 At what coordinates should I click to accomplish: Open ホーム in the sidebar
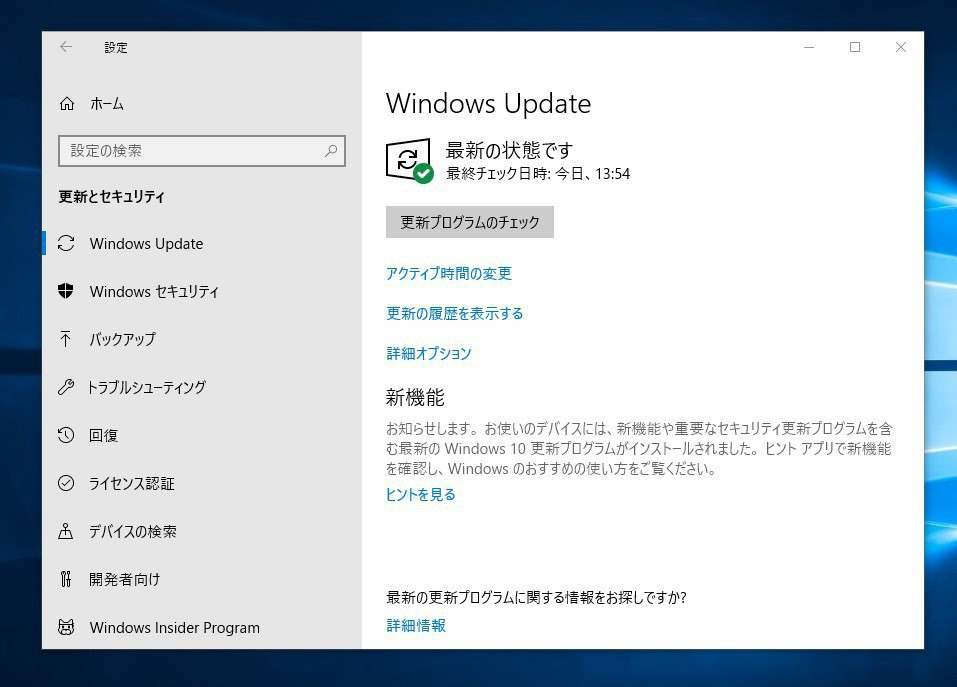(201, 104)
